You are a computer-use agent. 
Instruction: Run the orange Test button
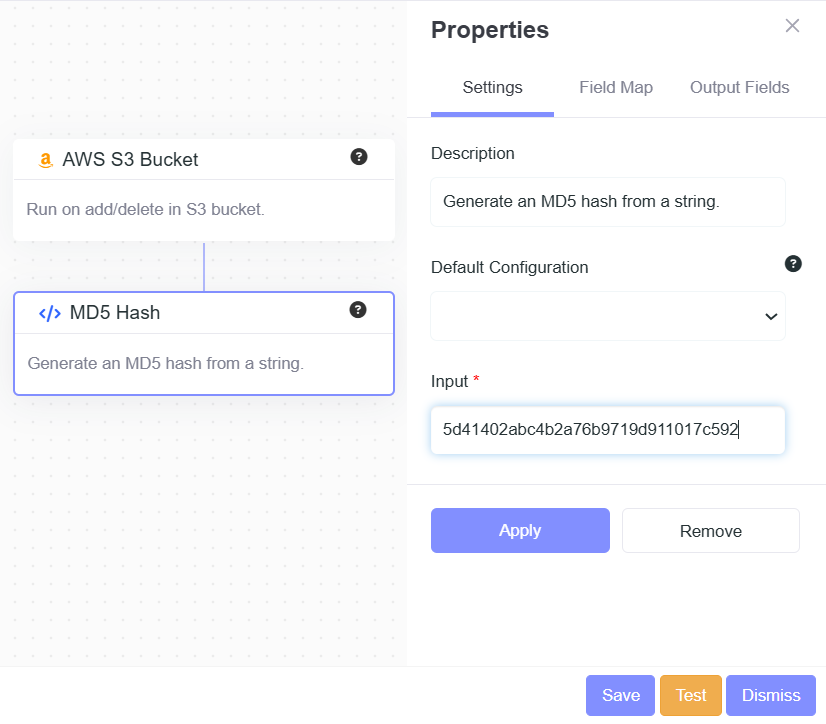tap(691, 695)
